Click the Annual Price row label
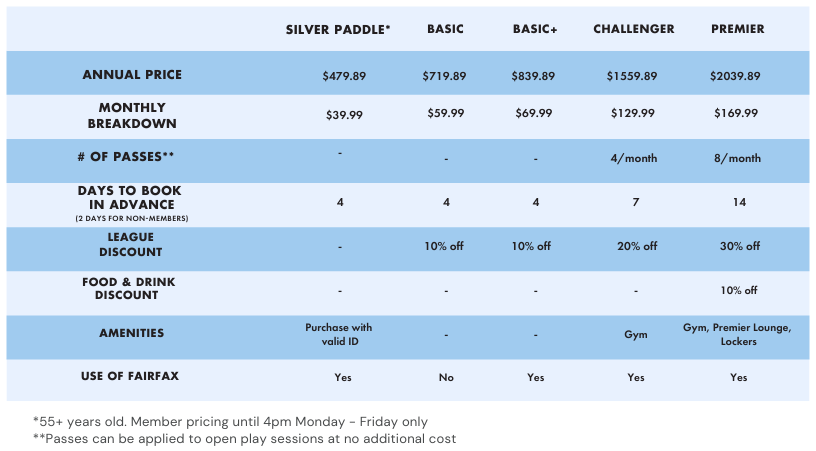This screenshot has width=816, height=451. tap(132, 75)
